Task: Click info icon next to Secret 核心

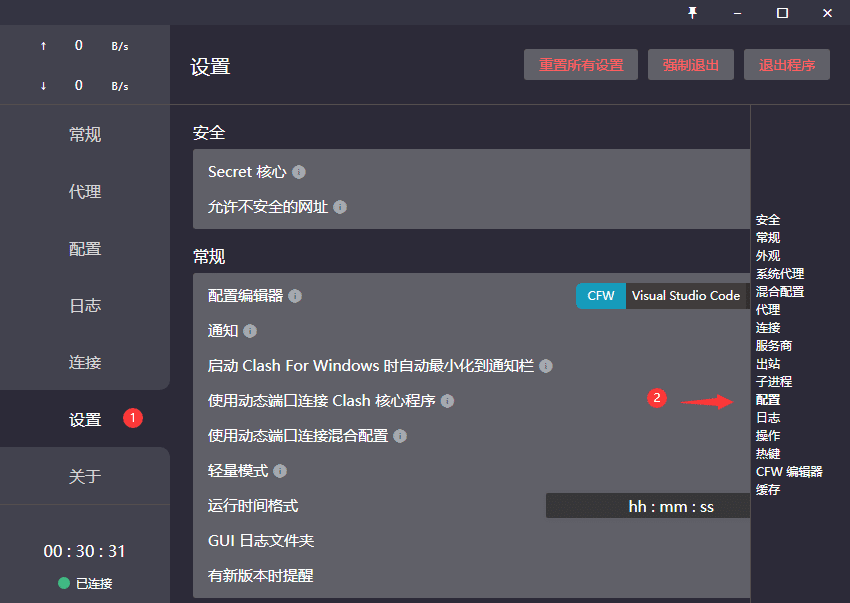Action: (299, 172)
